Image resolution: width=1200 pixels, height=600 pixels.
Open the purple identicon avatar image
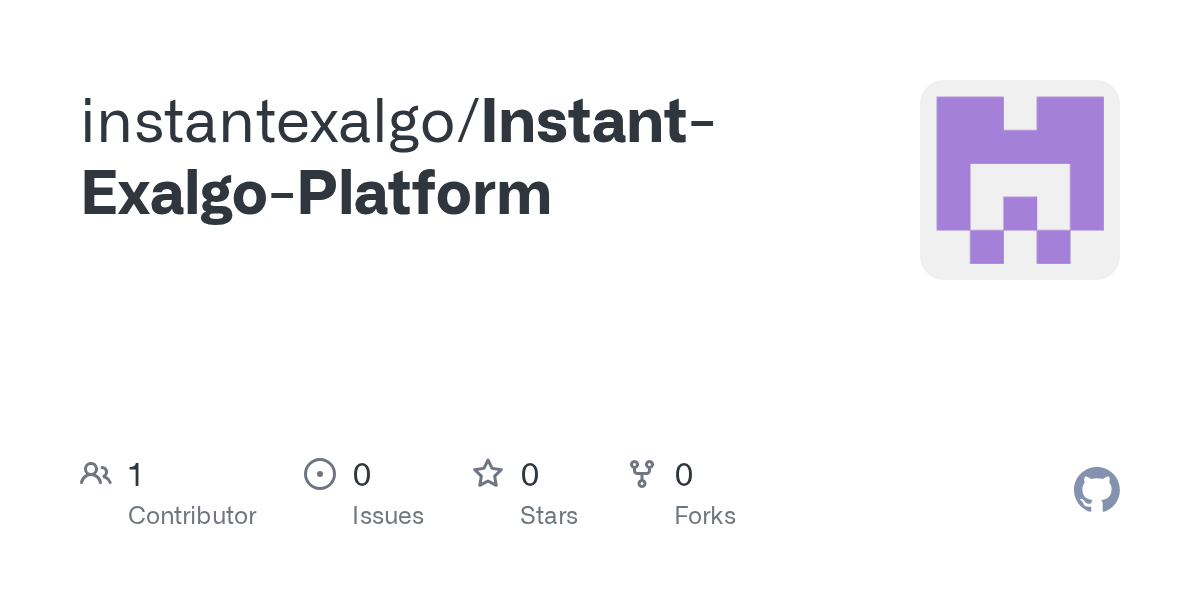click(x=1019, y=180)
